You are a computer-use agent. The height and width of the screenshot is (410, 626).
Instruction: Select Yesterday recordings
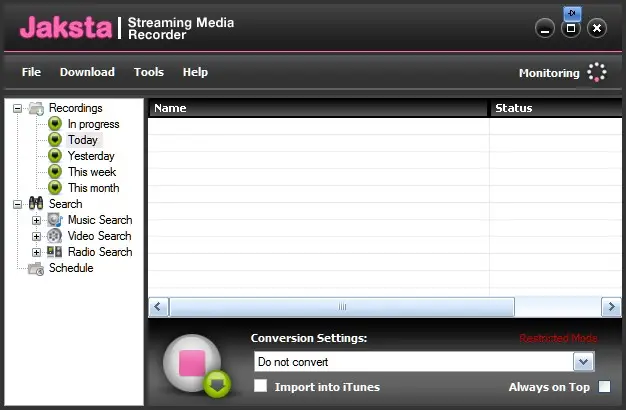pos(91,156)
